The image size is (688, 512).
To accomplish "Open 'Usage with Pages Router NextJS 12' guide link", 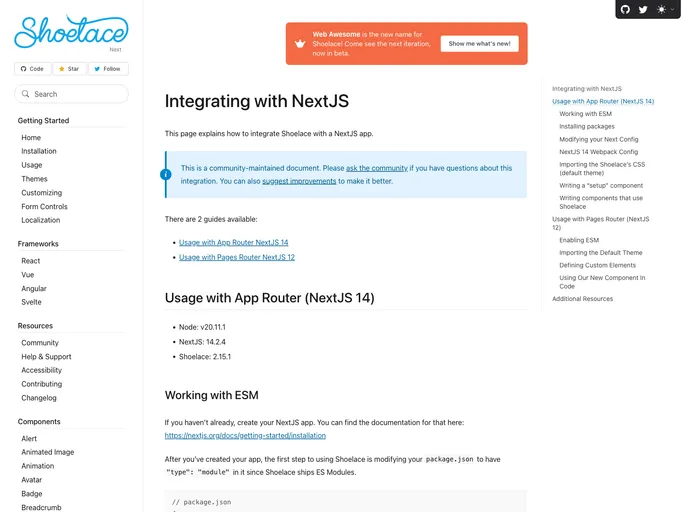I will click(237, 257).
